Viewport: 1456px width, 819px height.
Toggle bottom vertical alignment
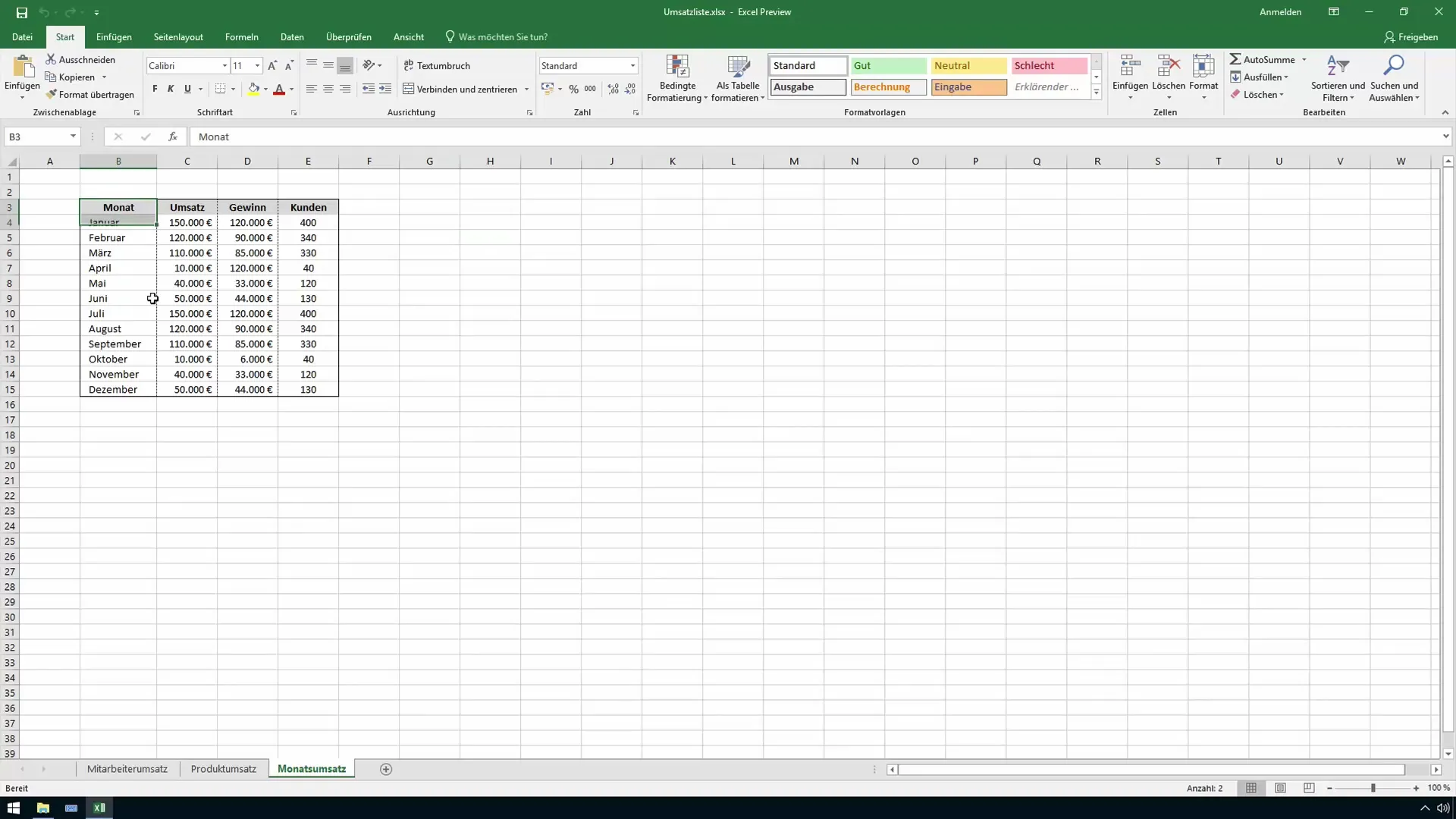345,65
